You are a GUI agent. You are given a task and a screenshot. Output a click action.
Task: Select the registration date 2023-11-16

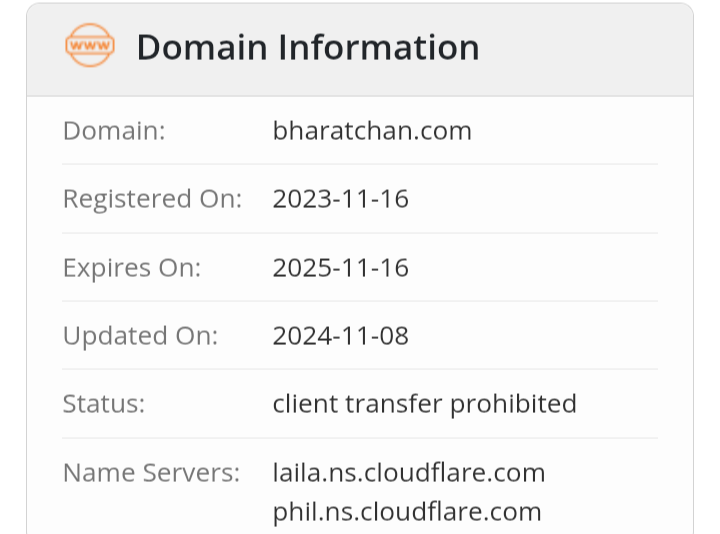tap(340, 199)
